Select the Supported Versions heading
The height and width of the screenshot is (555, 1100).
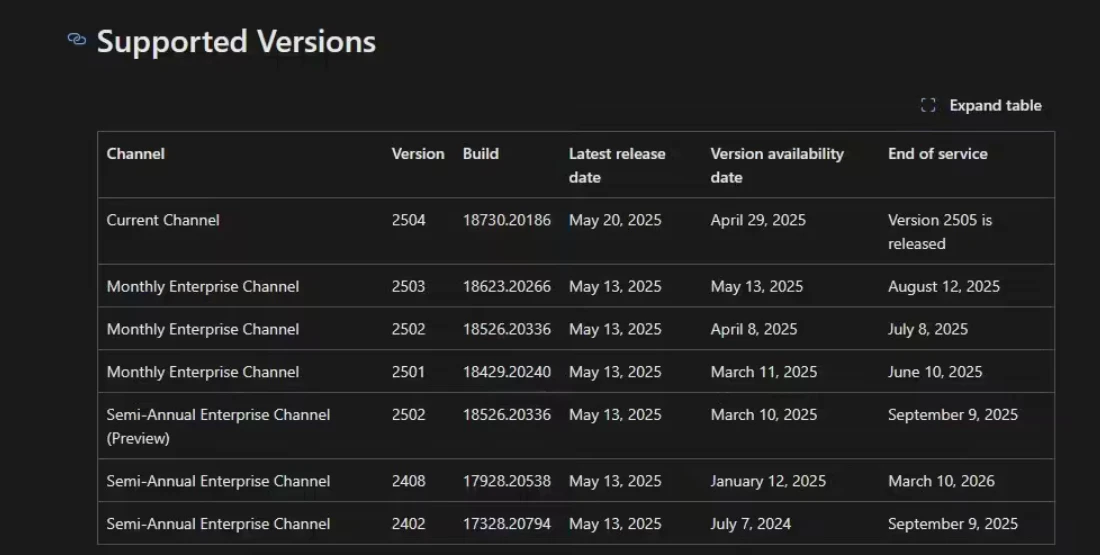click(x=236, y=41)
